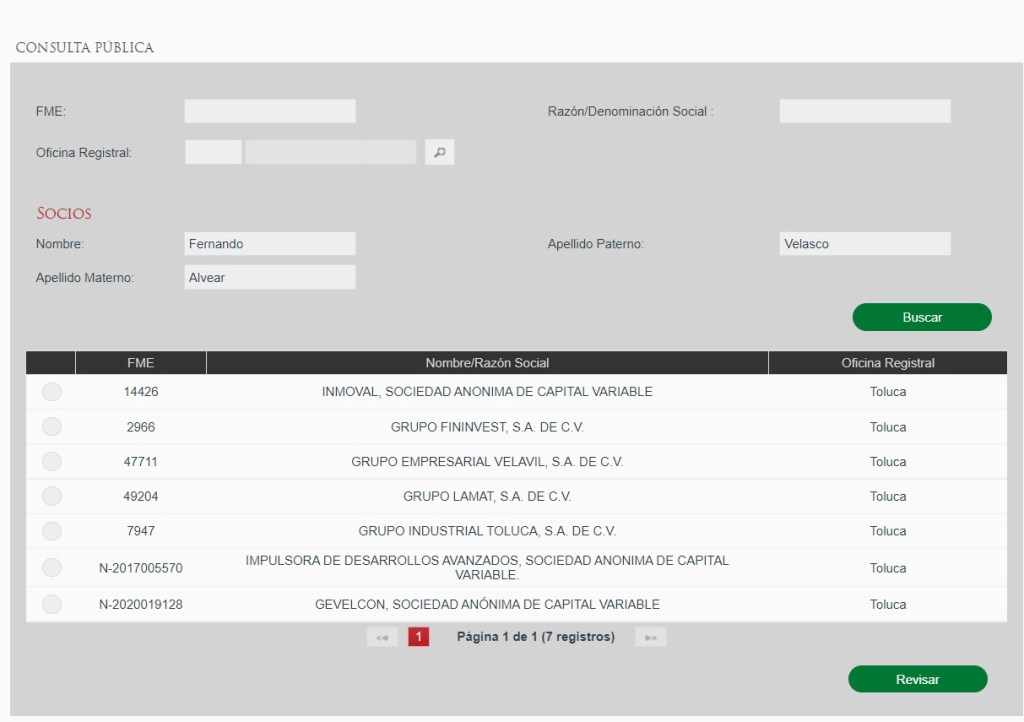Select radio button for INMOVAL row
Image resolution: width=1024 pixels, height=722 pixels.
tap(52, 392)
